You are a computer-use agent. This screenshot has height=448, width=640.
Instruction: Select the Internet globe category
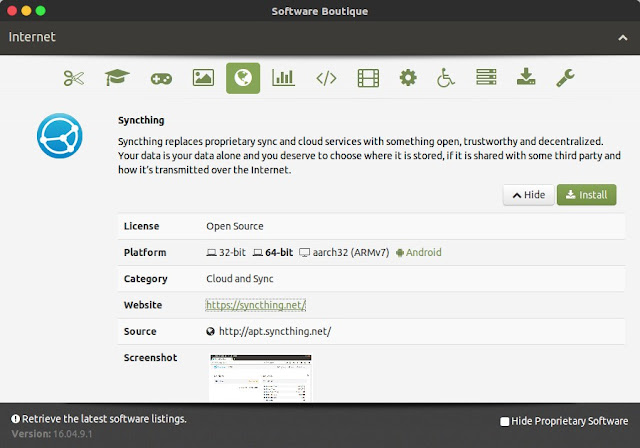(243, 78)
